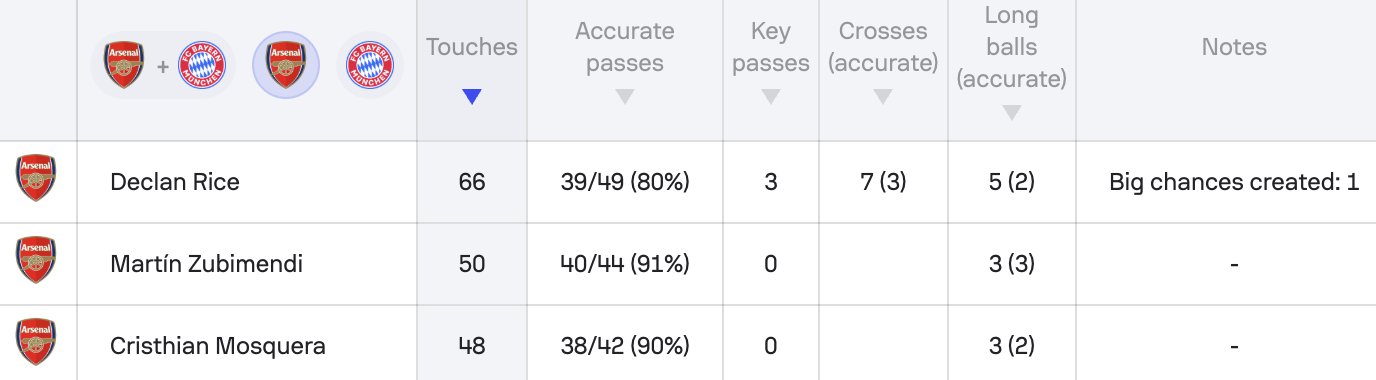Click Arsenal crest beside Martín Zubimendi

coord(36,260)
